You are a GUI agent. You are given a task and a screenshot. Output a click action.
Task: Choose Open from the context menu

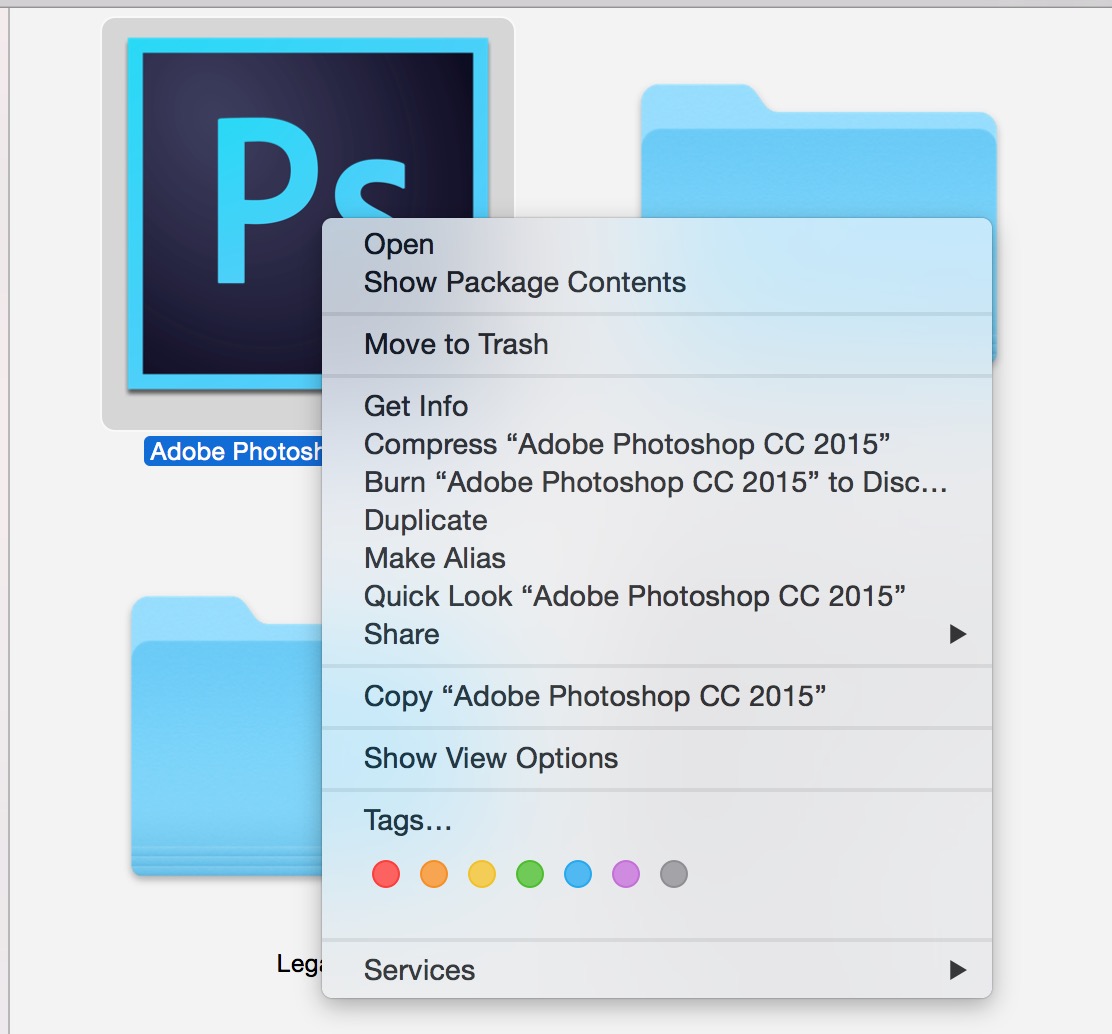tap(657, 244)
